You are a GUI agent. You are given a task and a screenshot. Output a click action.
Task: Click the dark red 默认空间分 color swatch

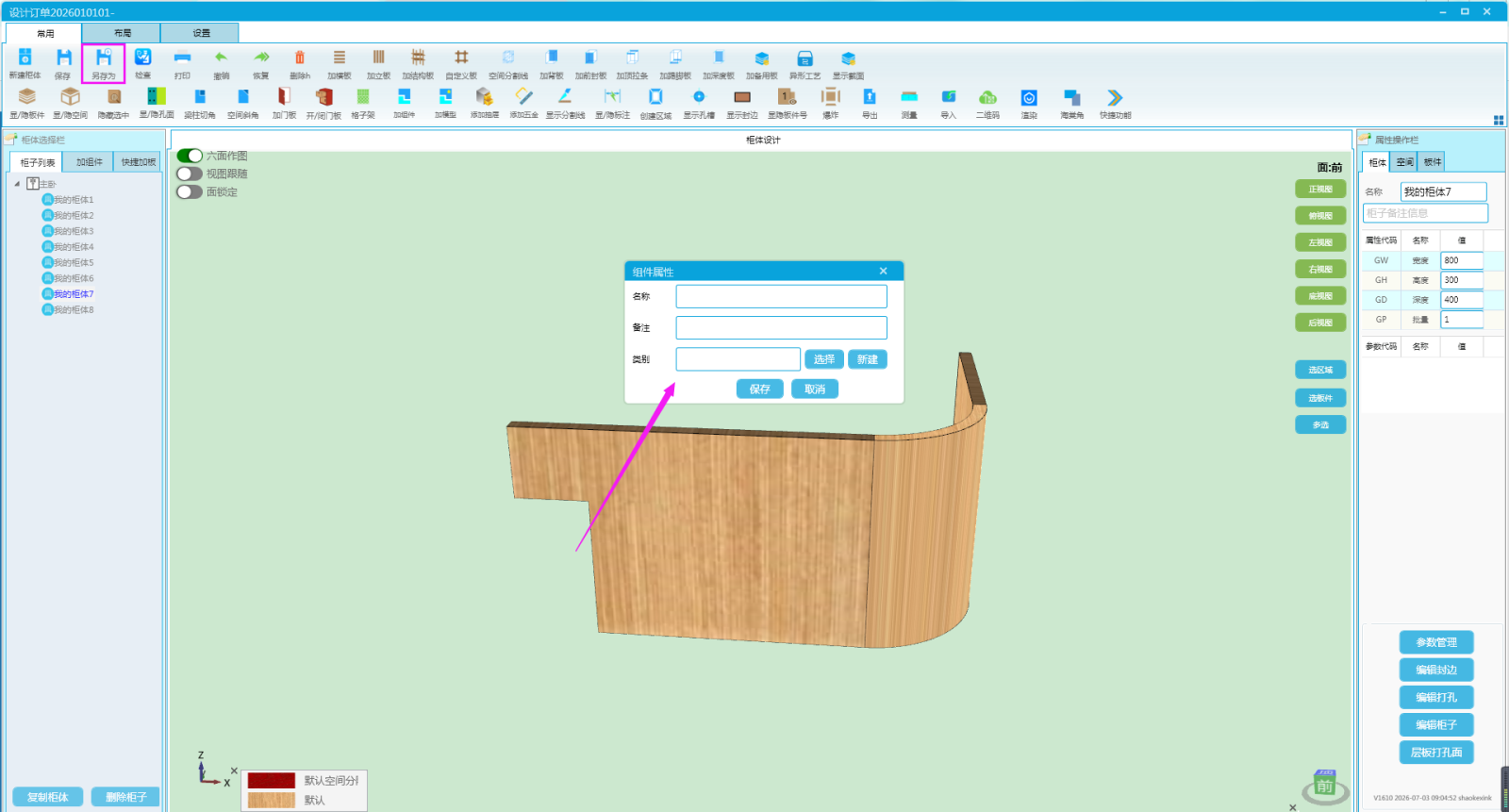[x=272, y=781]
